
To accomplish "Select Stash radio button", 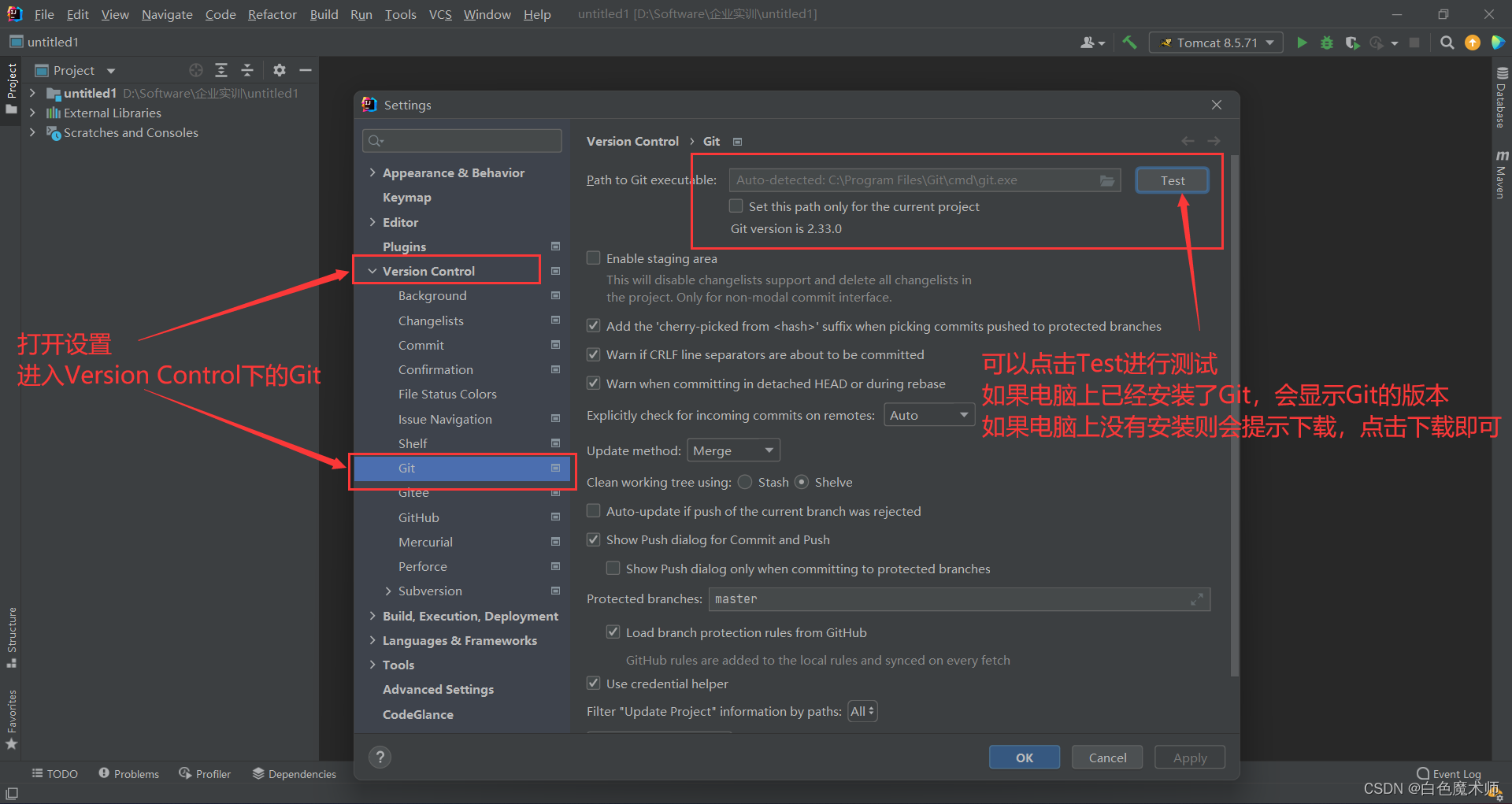I will point(745,482).
